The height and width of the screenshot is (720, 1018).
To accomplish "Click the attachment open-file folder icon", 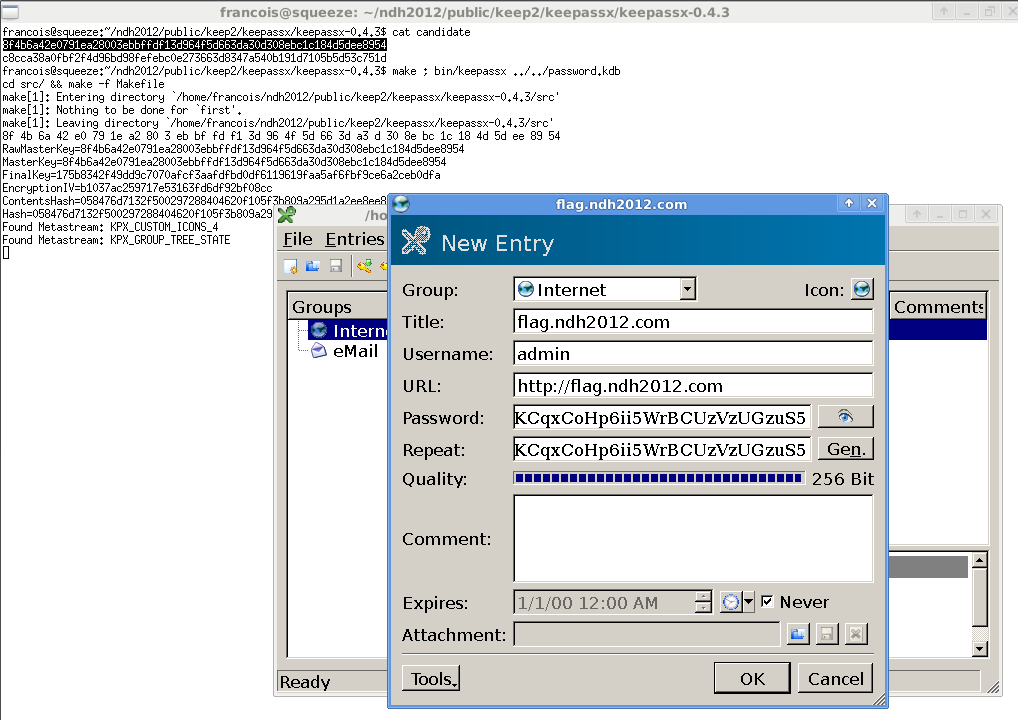I will click(797, 634).
